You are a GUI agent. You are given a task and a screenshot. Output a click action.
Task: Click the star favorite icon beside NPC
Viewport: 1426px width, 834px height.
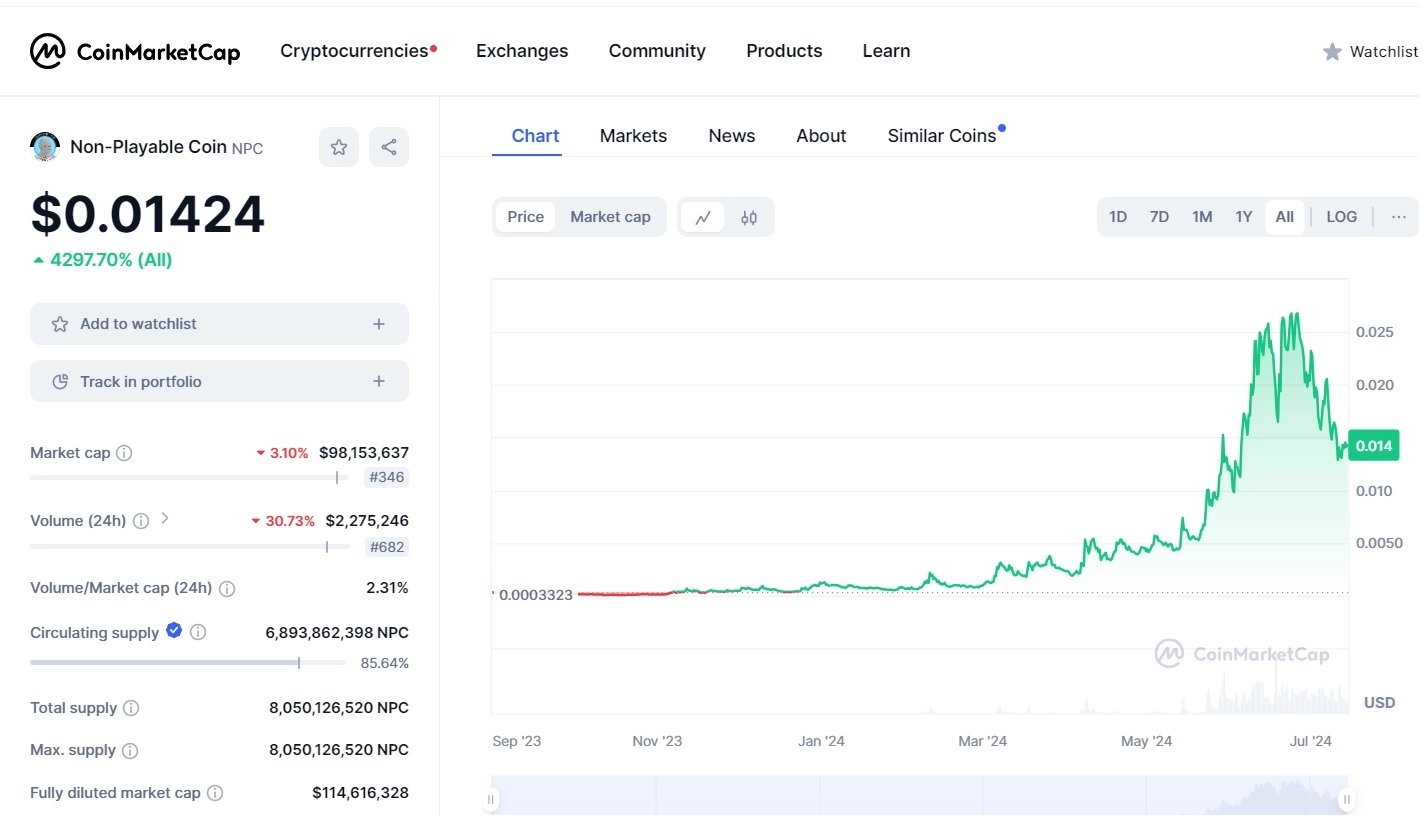tap(339, 148)
